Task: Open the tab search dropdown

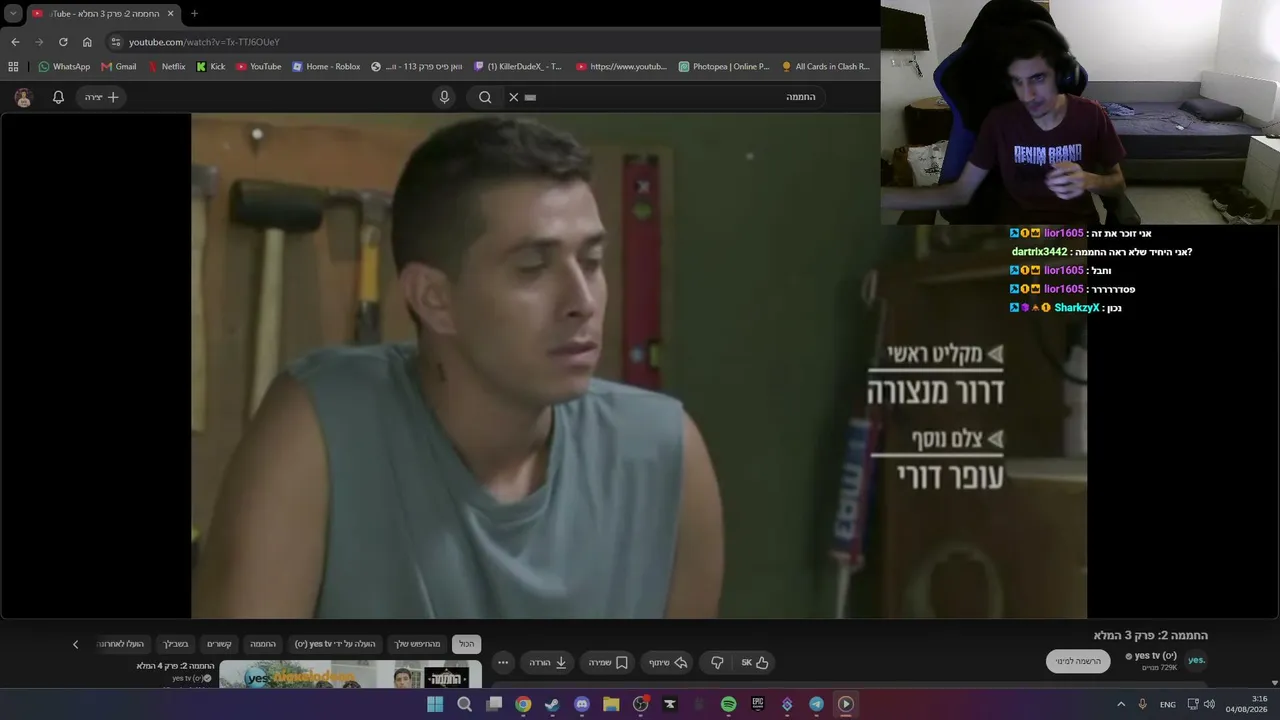Action: tap(13, 14)
